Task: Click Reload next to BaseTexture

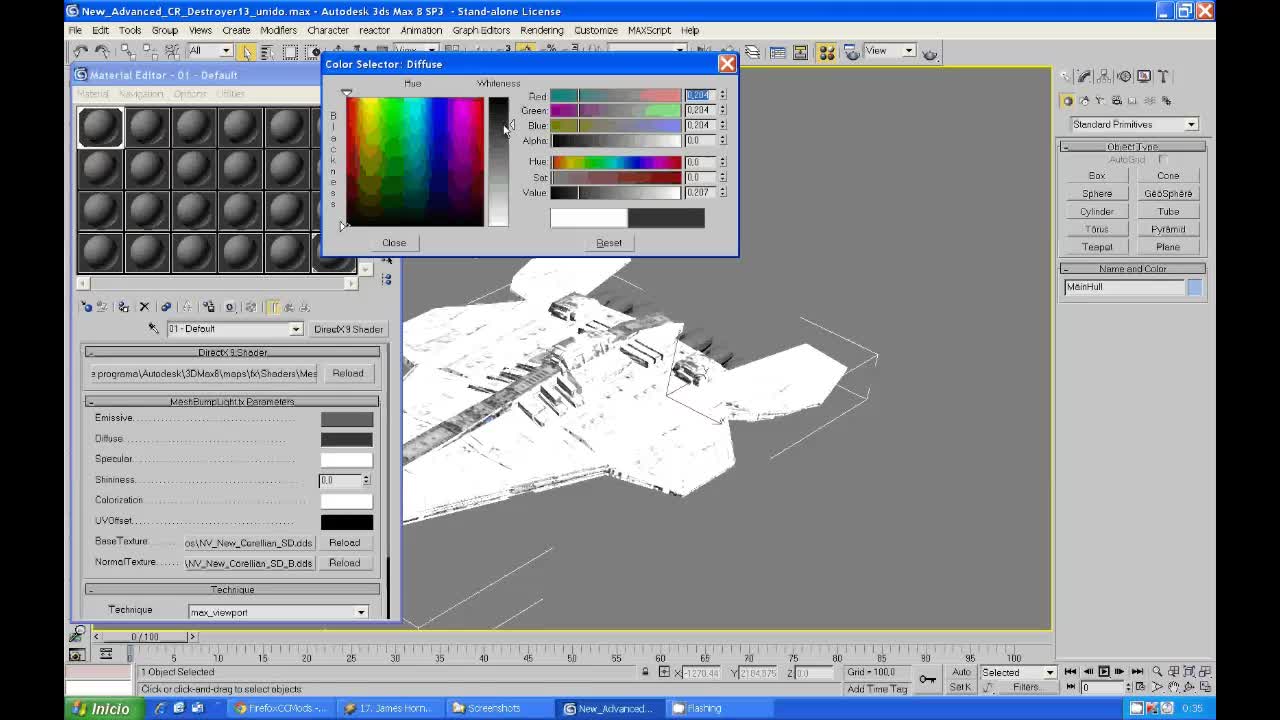Action: (344, 543)
